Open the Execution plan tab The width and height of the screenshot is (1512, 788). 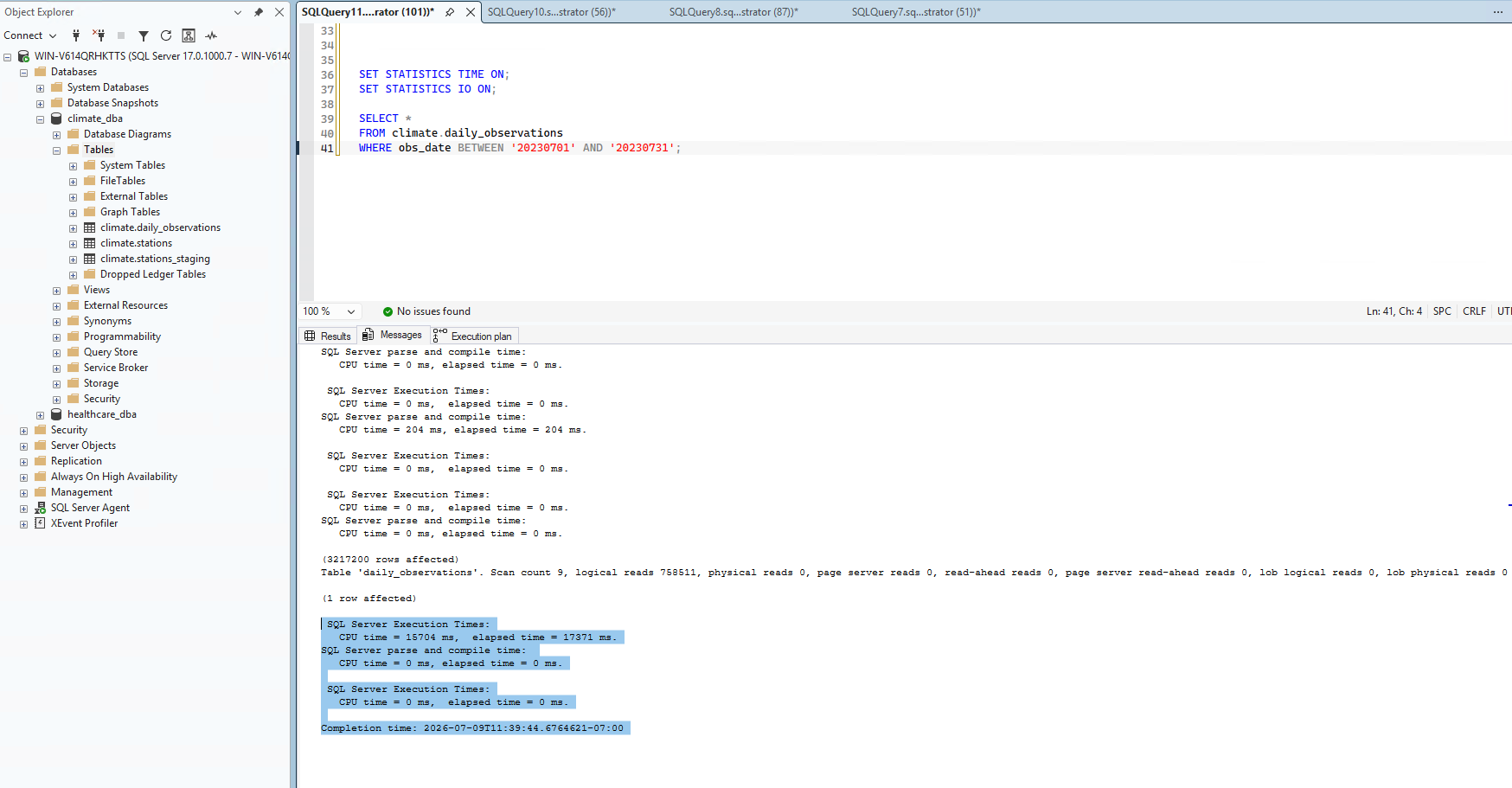tap(472, 336)
